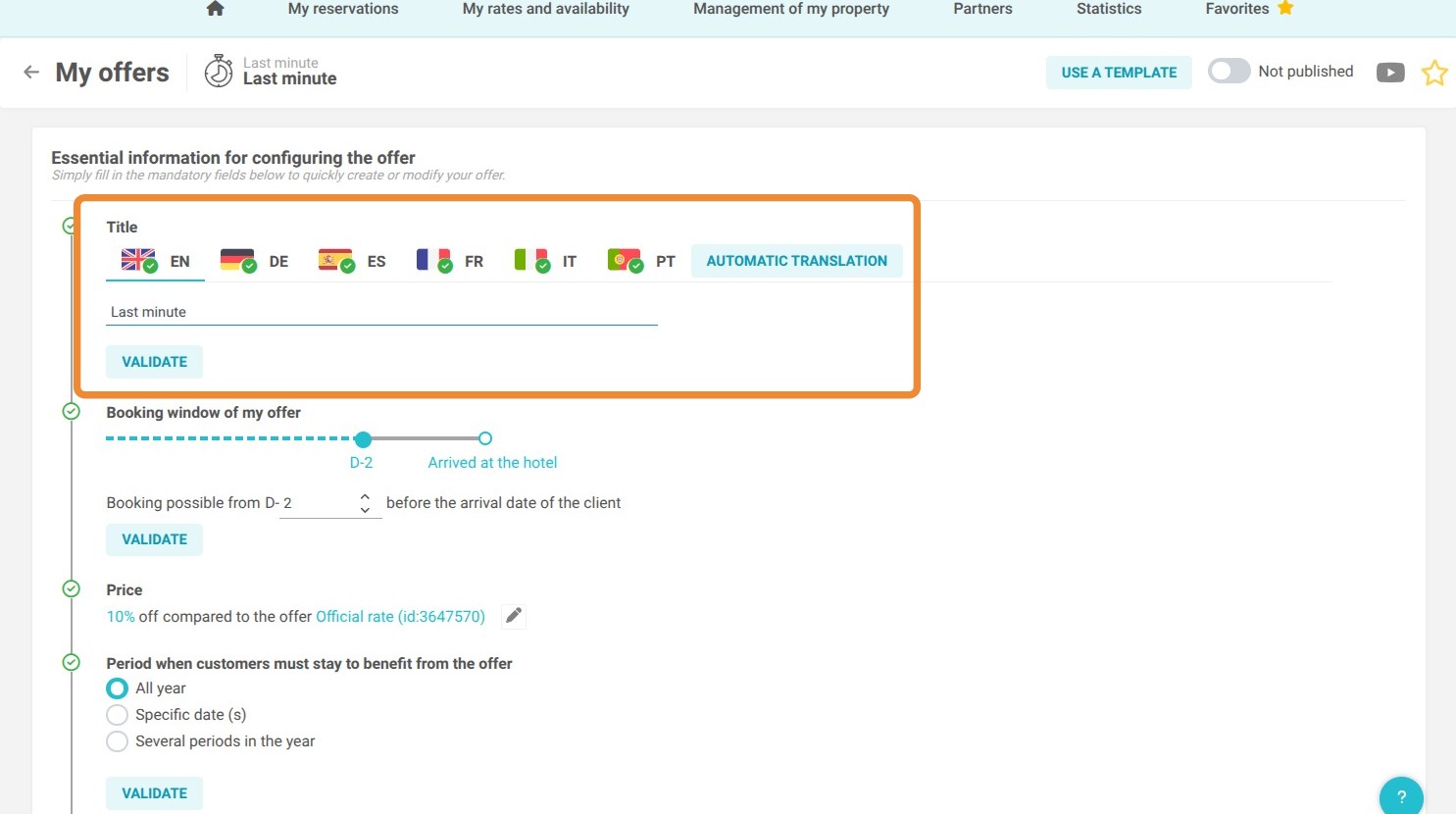
Task: Click the D-2 label under slider
Action: (x=361, y=462)
